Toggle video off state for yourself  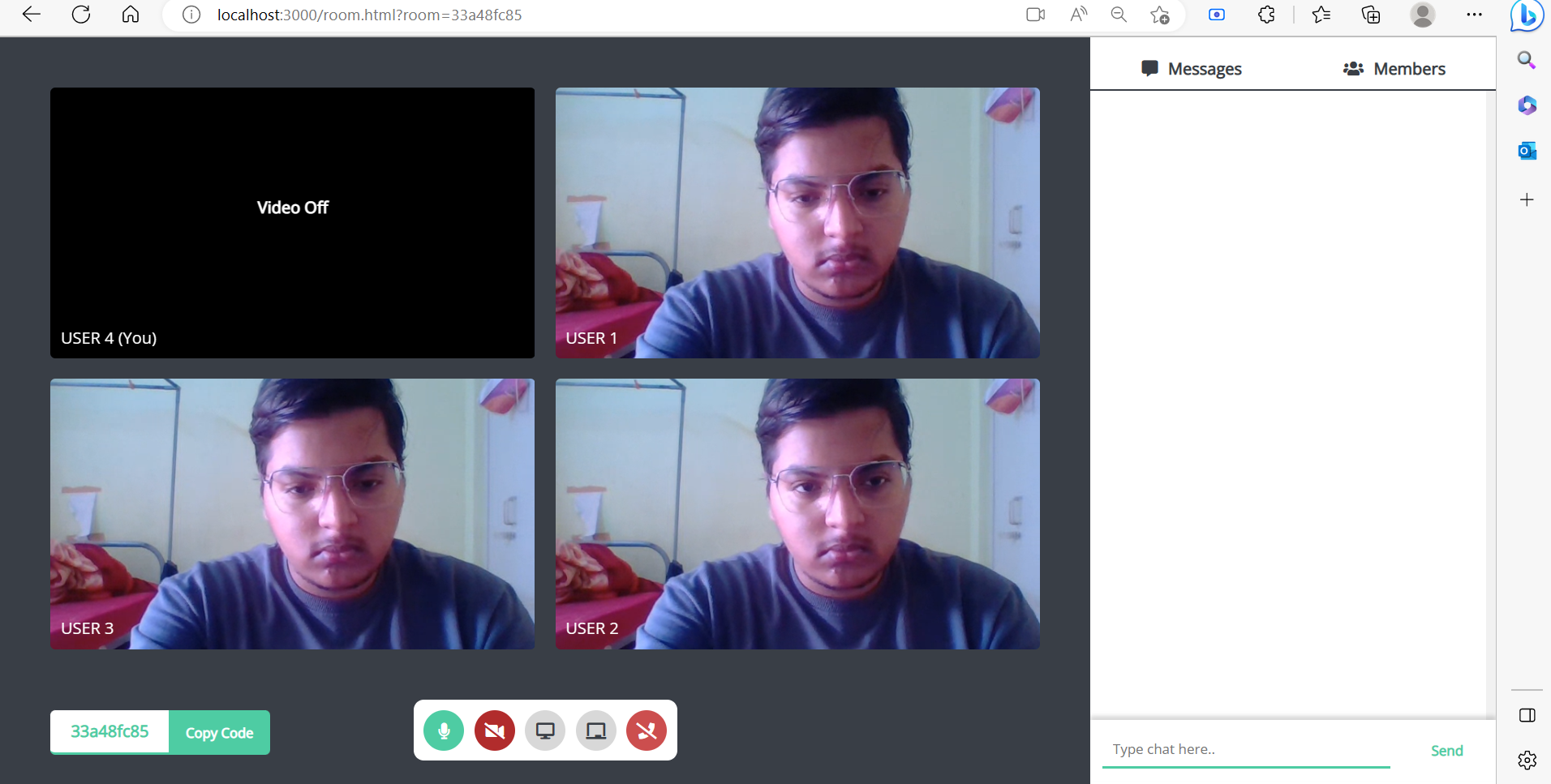(494, 730)
